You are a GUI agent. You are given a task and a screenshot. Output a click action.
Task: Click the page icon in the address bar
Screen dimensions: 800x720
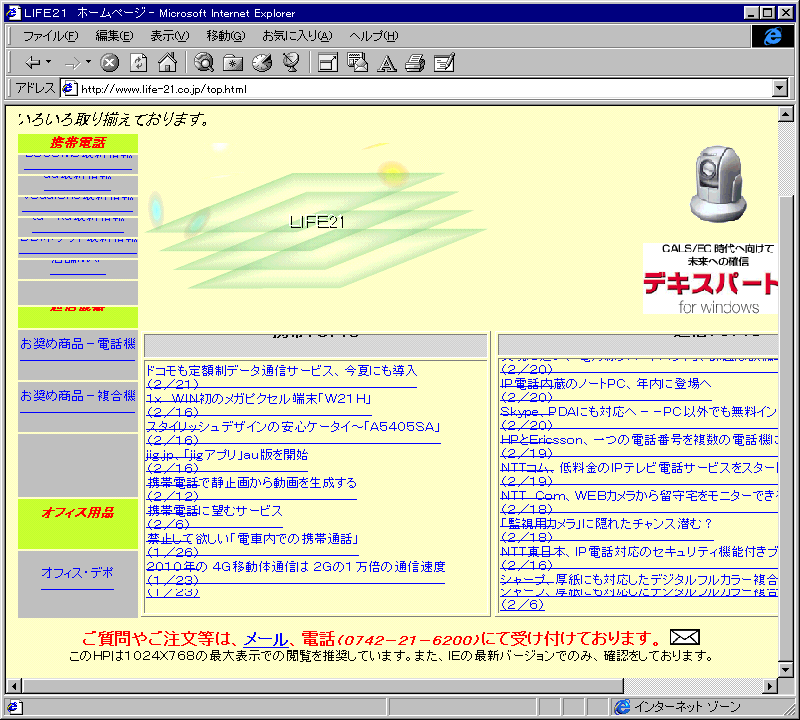pyautogui.click(x=70, y=89)
